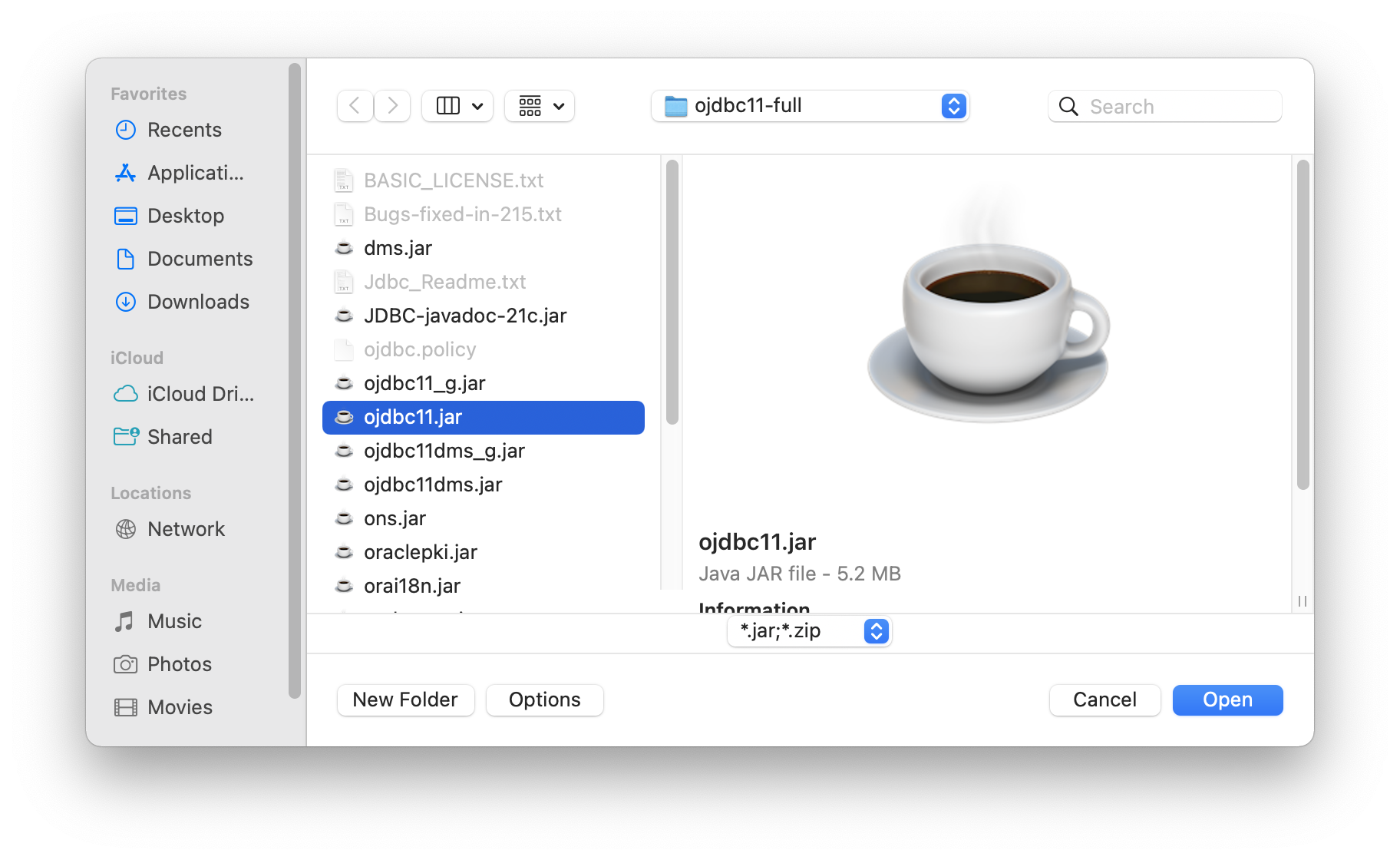Click the jar icon beside JDBC-javadoc-21c.jar
The image size is (1400, 860).
click(x=345, y=316)
